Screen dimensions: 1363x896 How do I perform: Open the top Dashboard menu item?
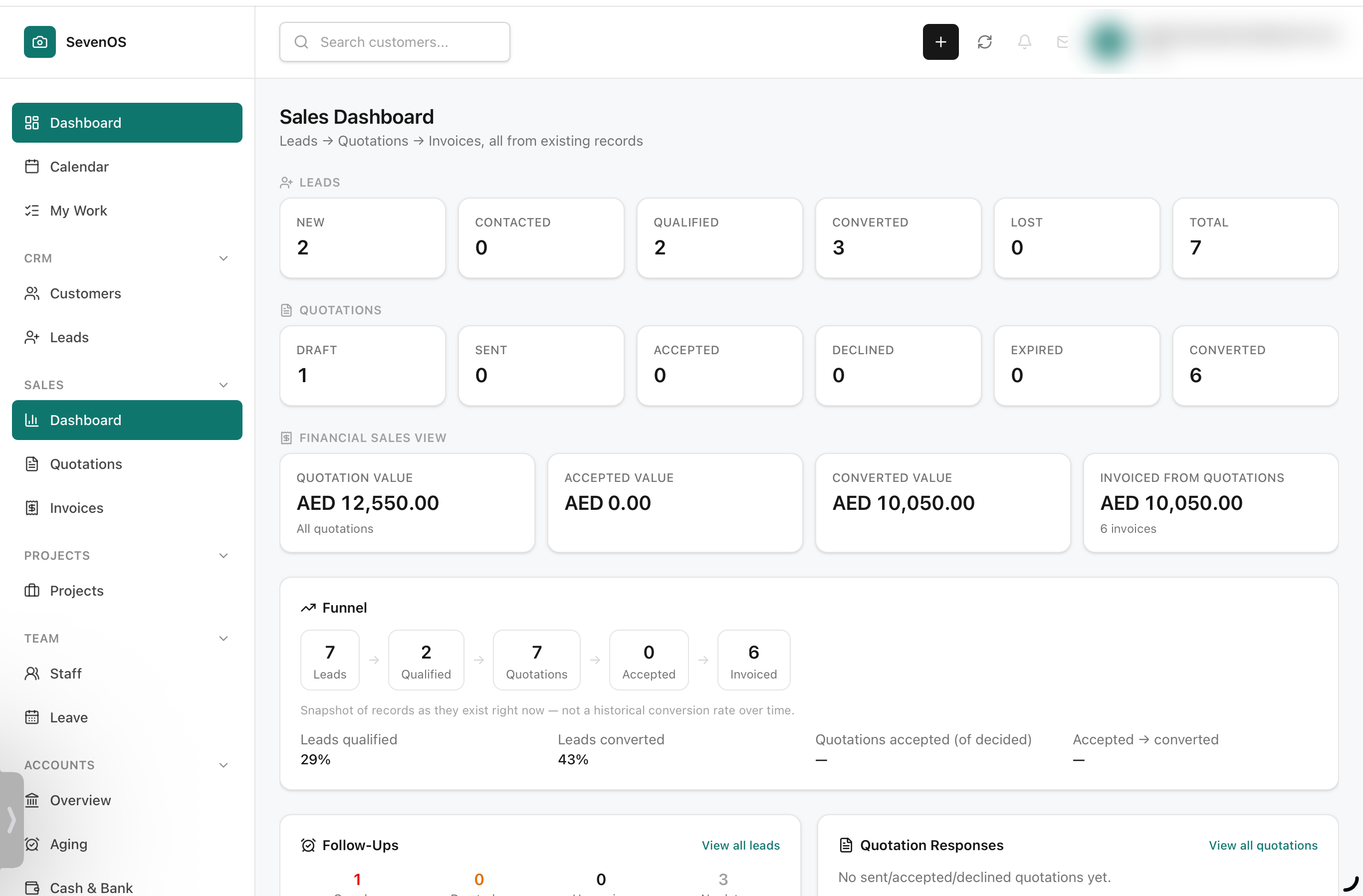click(127, 123)
